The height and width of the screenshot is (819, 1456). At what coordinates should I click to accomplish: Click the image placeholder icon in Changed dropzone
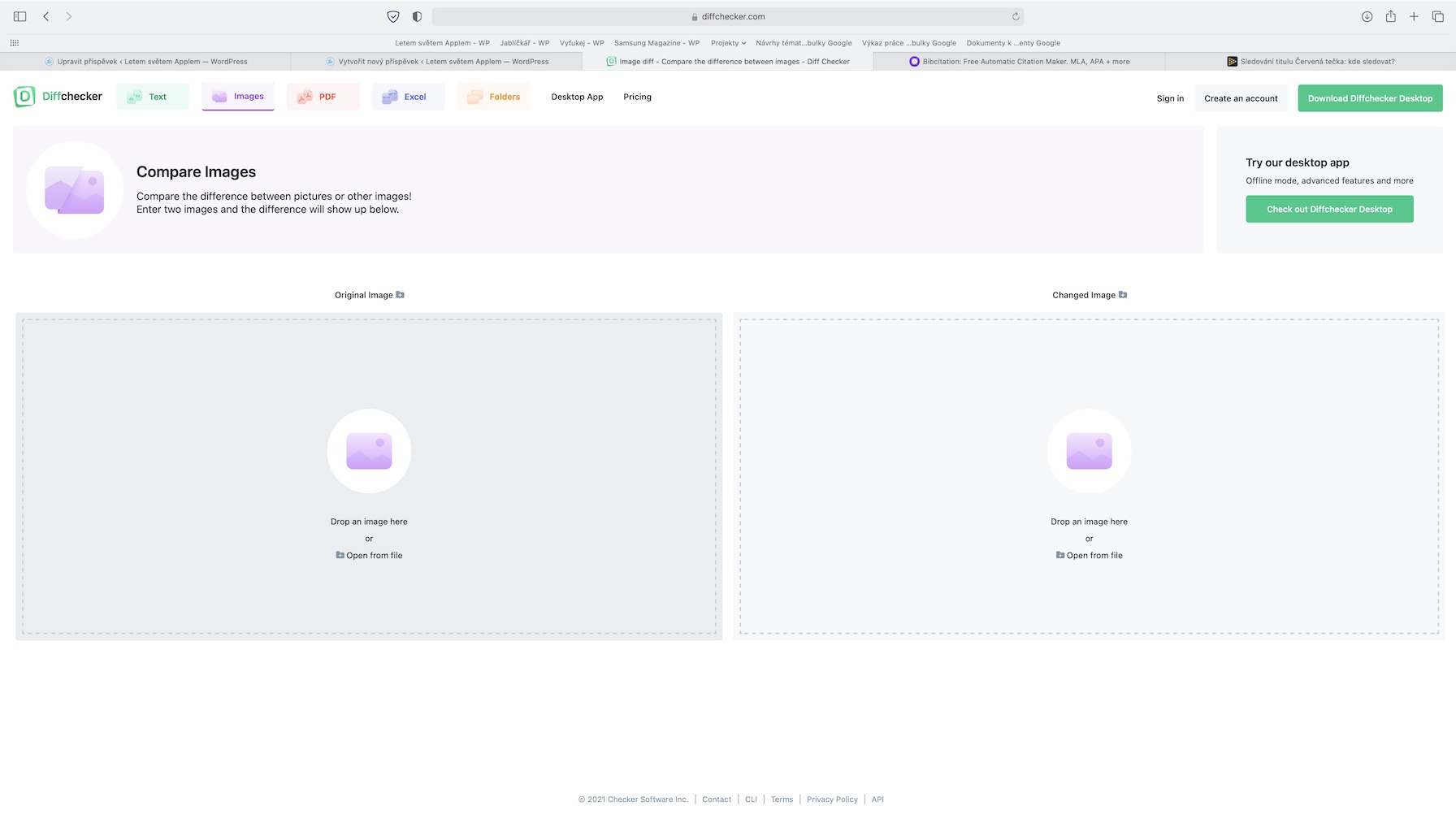1089,451
